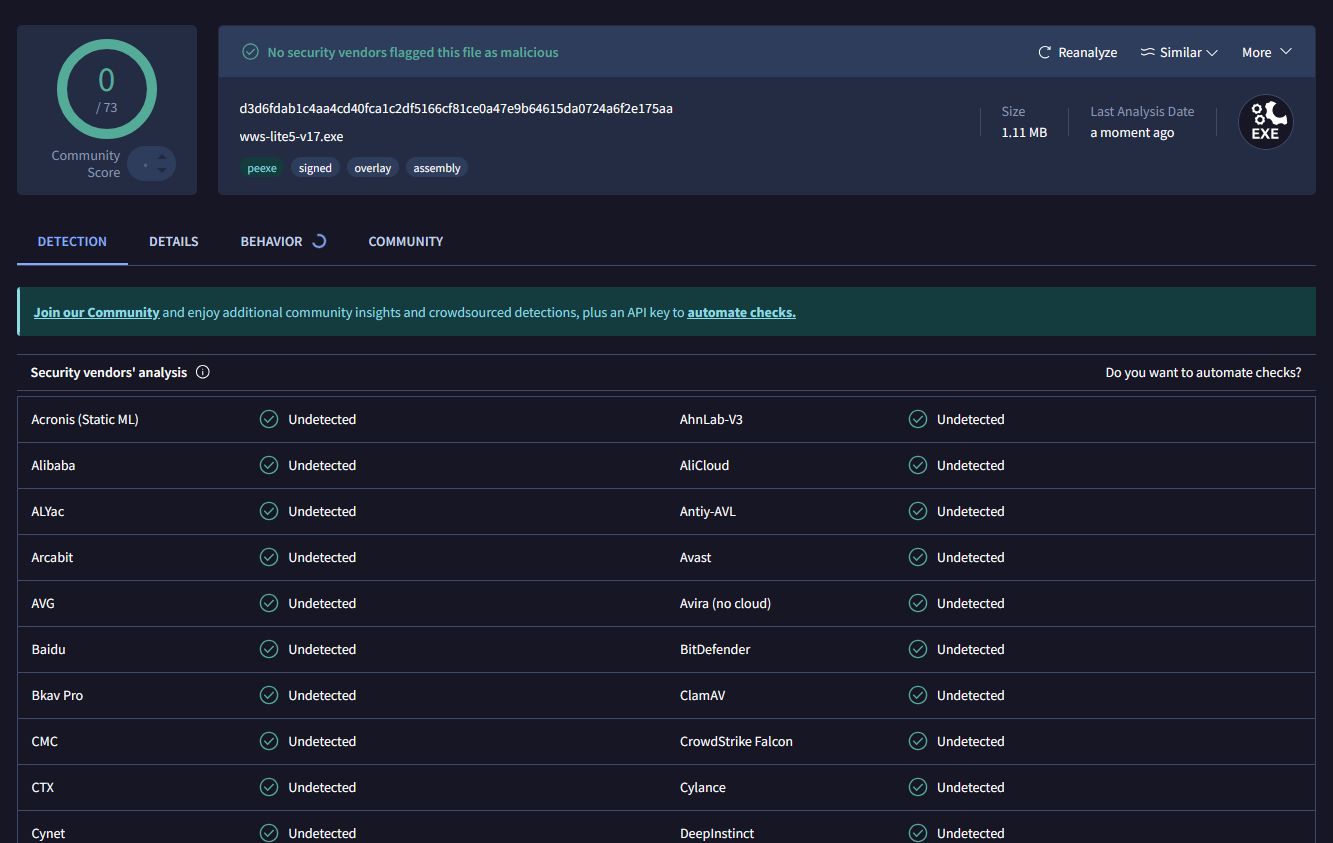Click the size value 1.11 MB

tap(1024, 132)
